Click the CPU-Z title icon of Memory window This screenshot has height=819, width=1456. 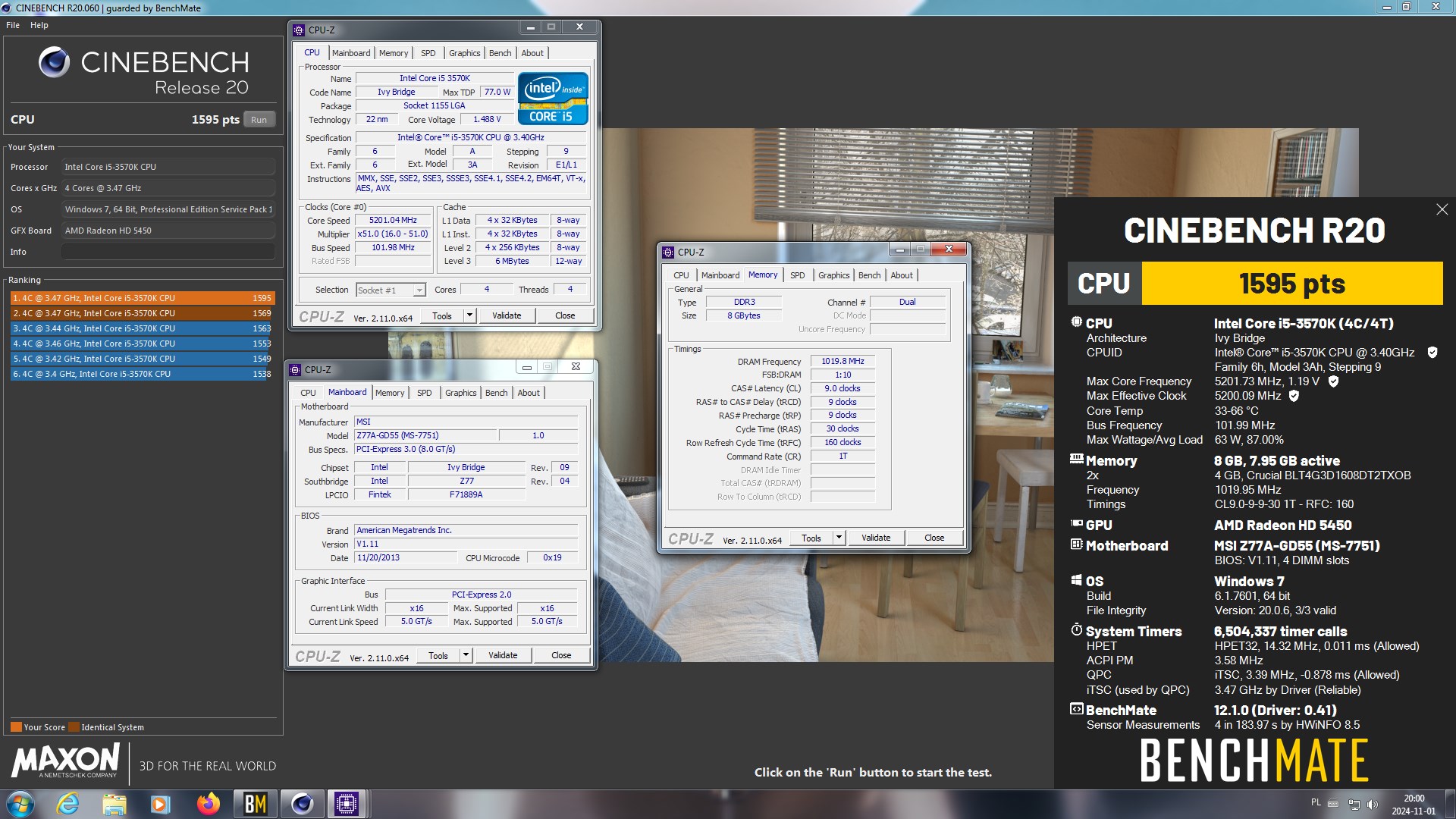pos(668,253)
